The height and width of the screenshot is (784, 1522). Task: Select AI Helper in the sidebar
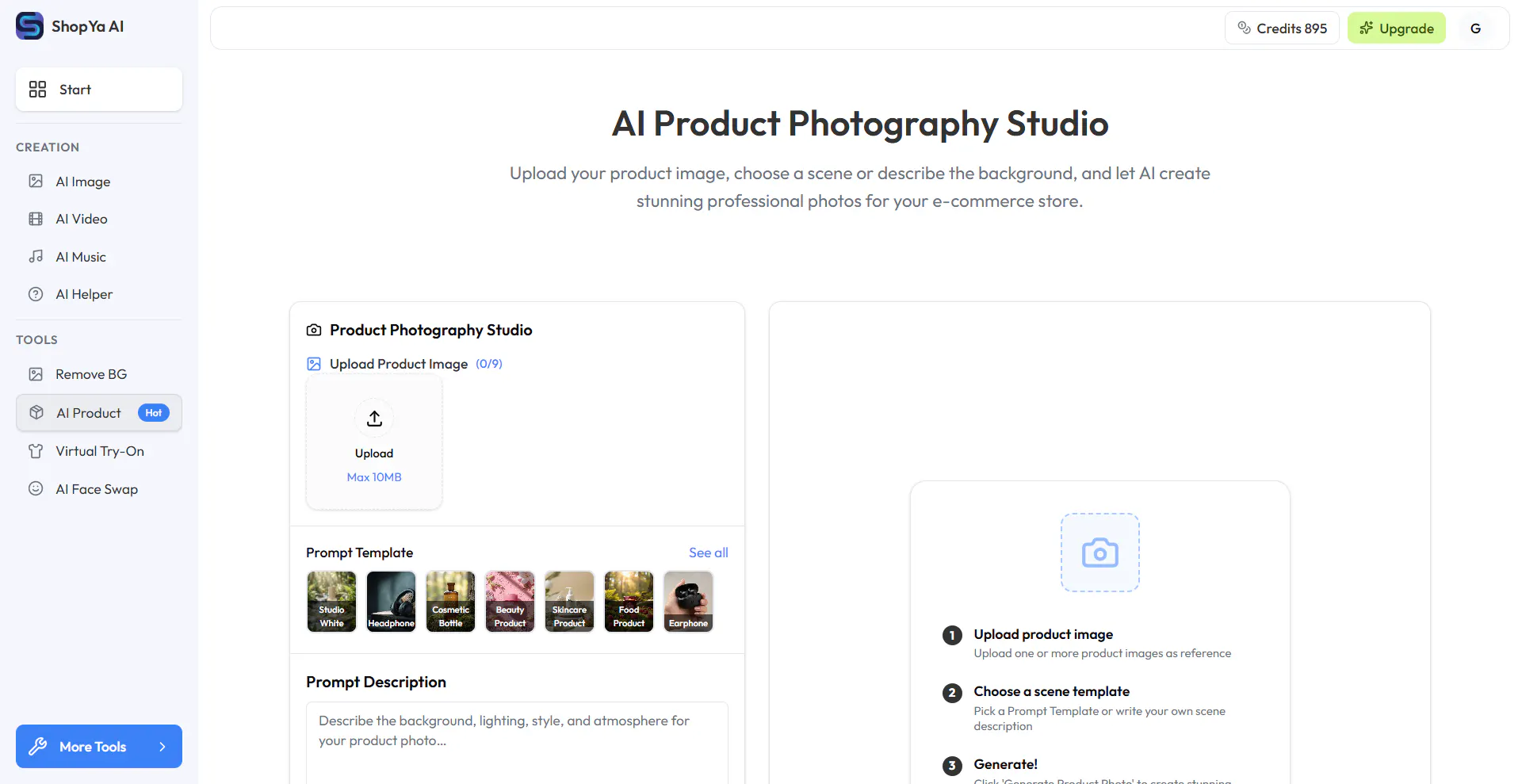point(99,294)
